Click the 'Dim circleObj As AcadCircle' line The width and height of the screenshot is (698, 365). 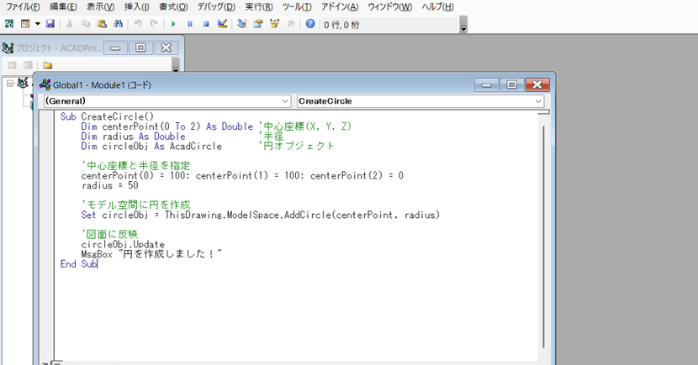click(x=151, y=146)
